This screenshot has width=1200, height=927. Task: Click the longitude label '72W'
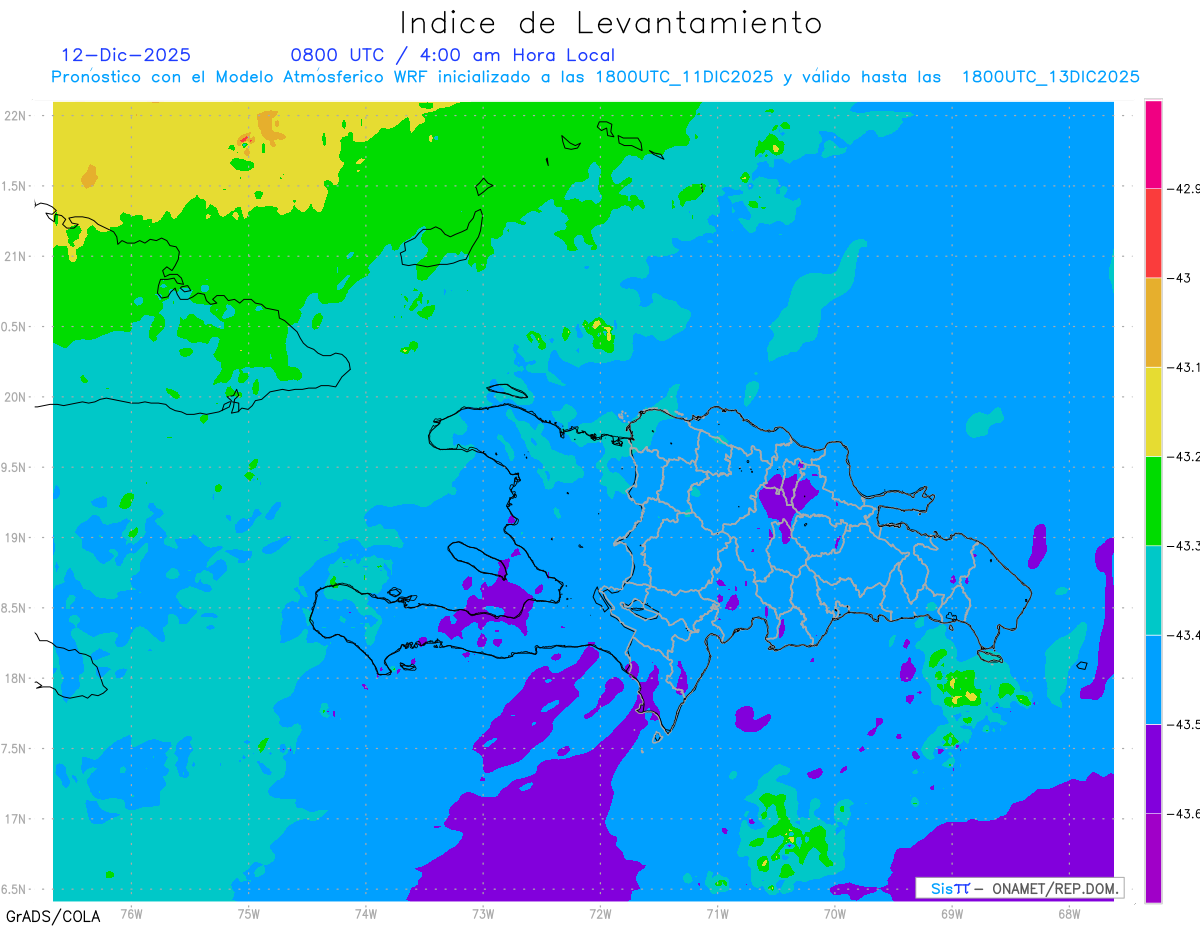click(x=600, y=913)
